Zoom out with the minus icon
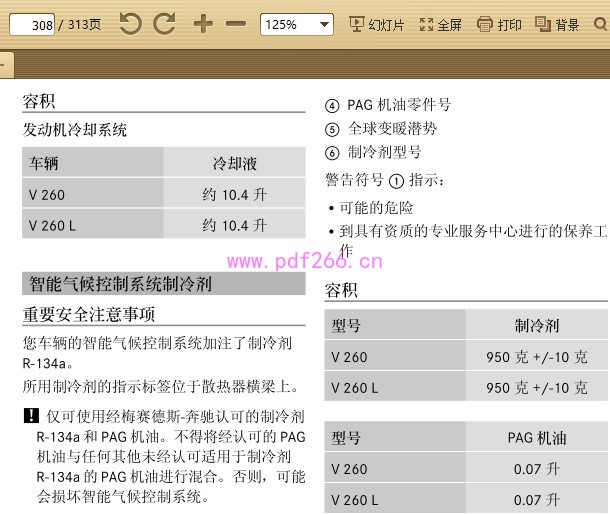The width and height of the screenshot is (610, 515). coord(236,24)
